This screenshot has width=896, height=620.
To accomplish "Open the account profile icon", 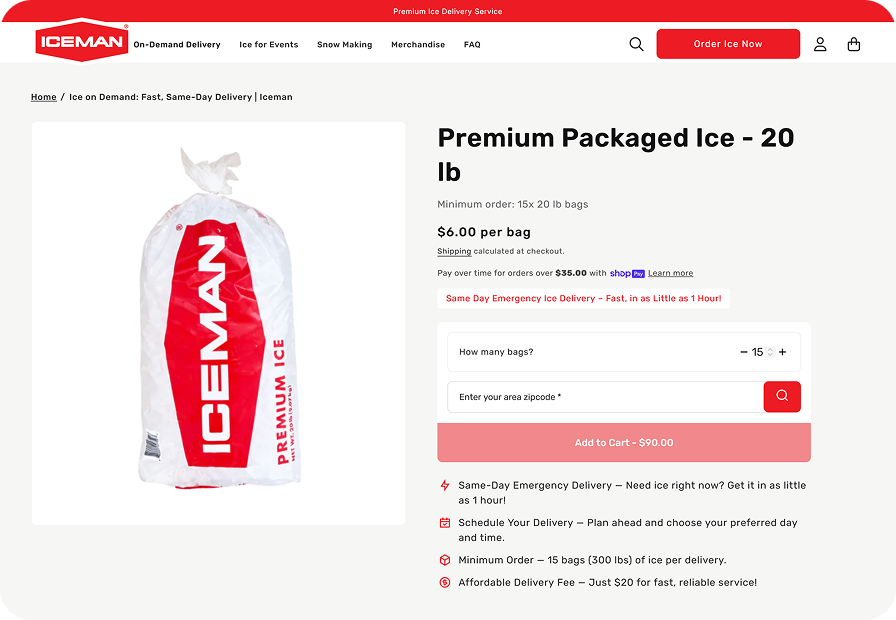I will coord(820,44).
